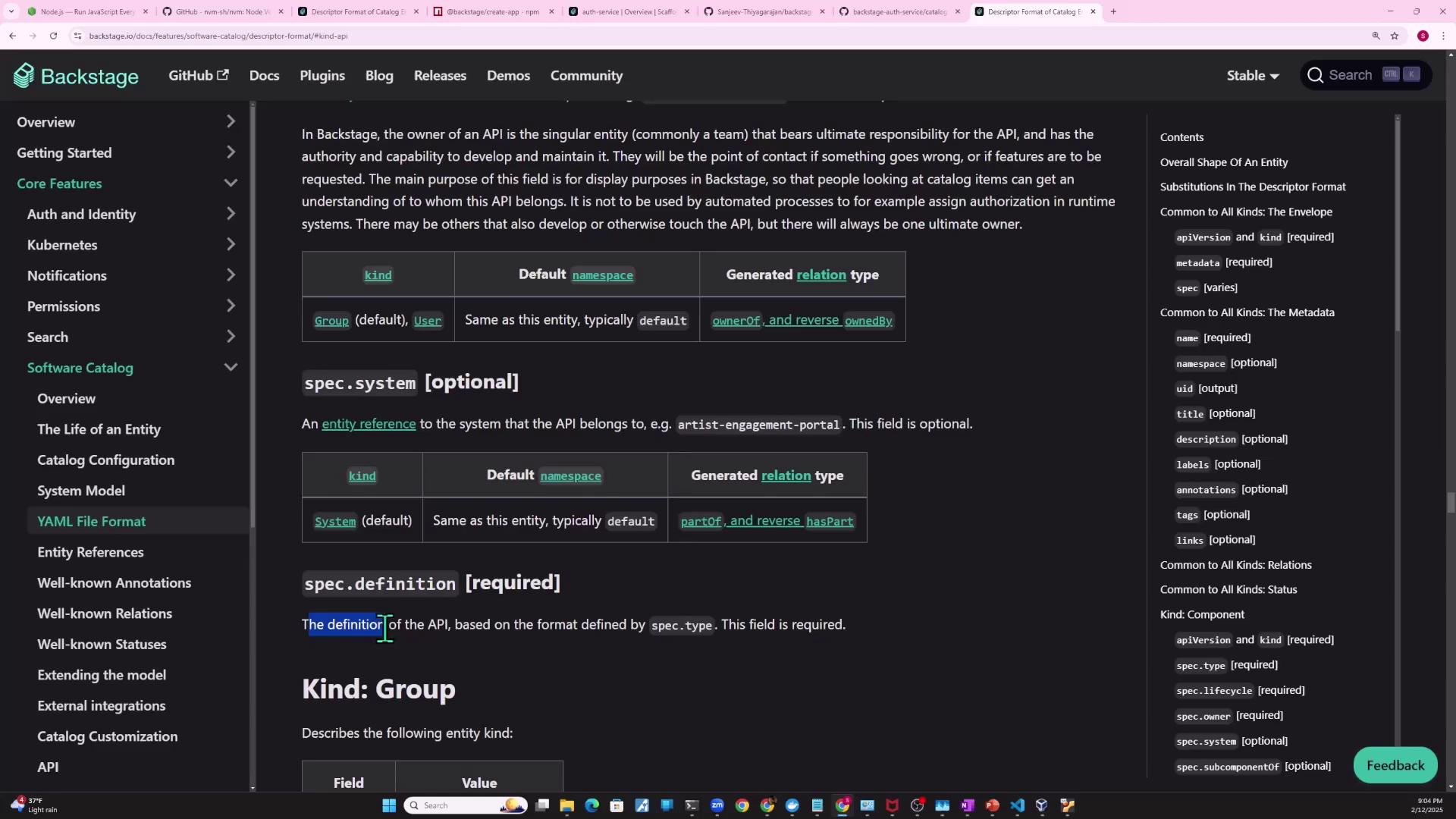Click the browser back arrow
1456x819 pixels.
[x=12, y=36]
